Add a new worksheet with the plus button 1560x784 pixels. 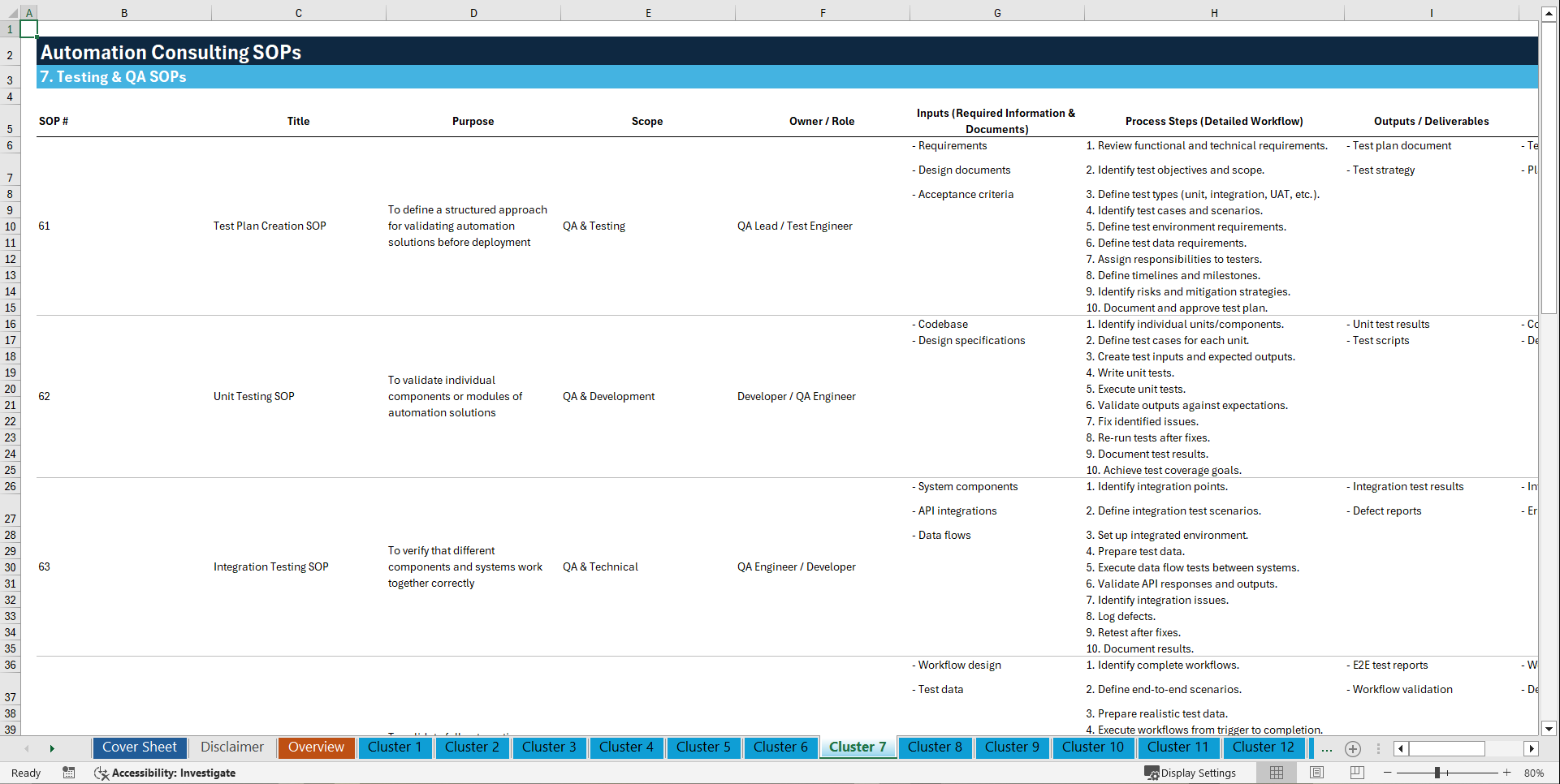[1353, 748]
